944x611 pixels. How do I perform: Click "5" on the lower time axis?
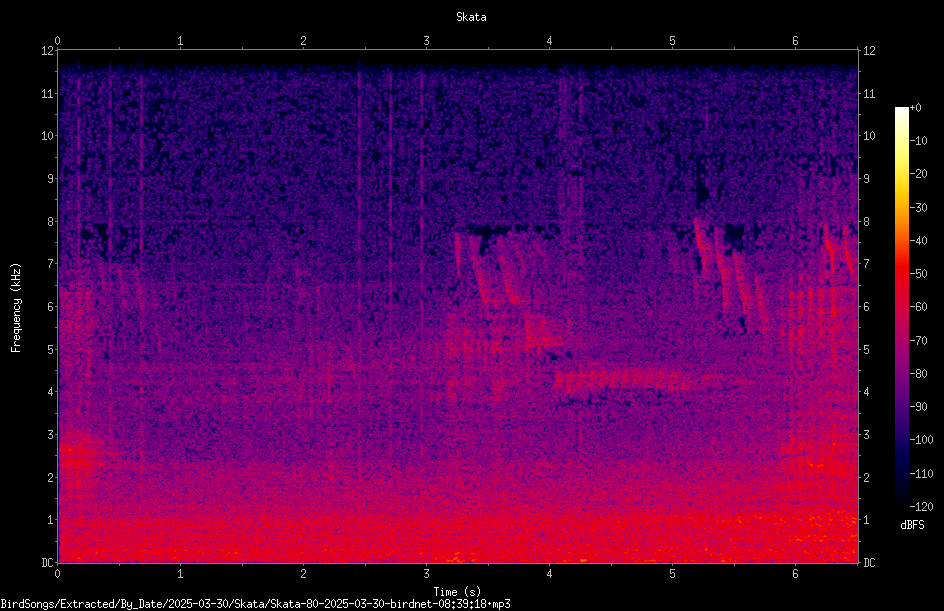tap(672, 574)
